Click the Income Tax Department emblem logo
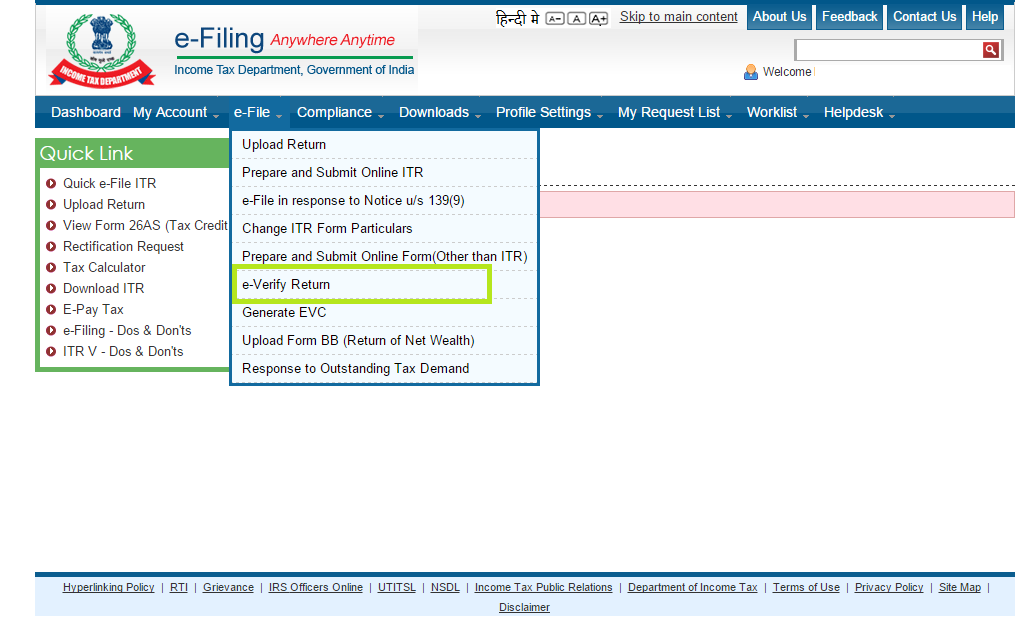 tap(102, 51)
